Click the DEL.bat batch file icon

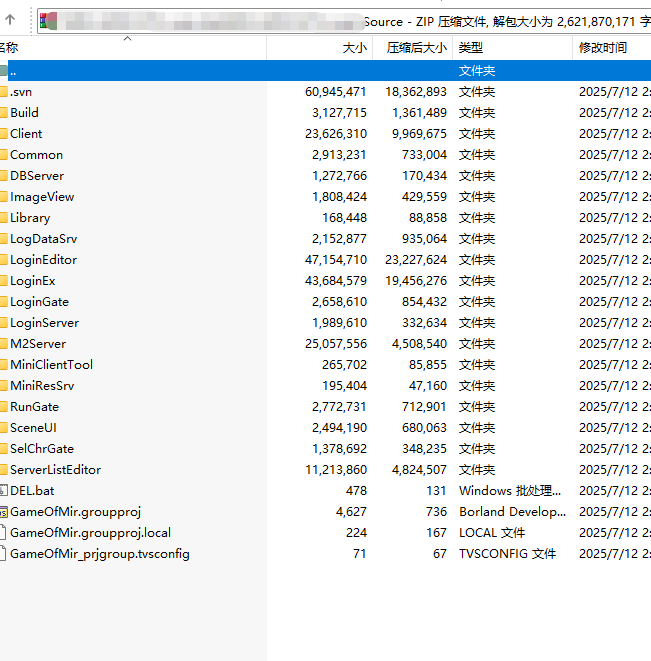pos(4,491)
